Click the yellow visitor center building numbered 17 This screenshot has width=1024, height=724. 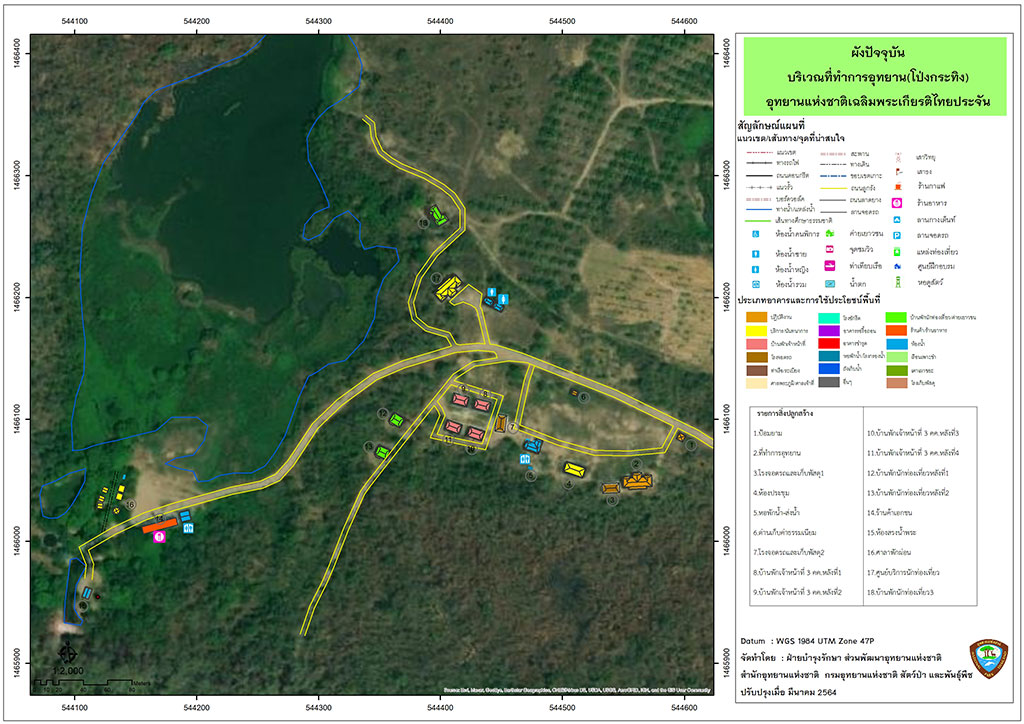point(449,288)
